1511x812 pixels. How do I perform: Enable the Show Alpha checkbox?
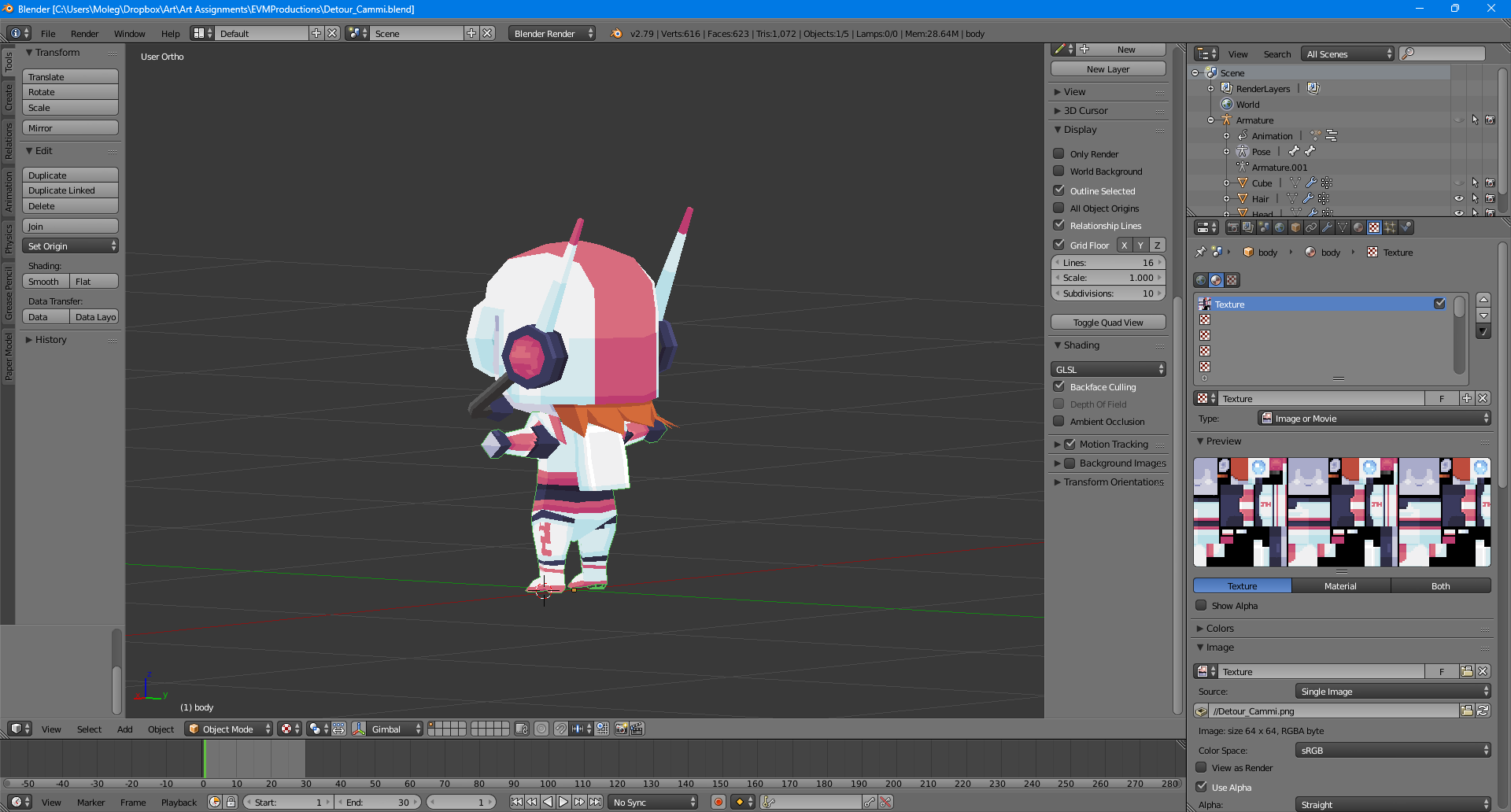point(1201,605)
